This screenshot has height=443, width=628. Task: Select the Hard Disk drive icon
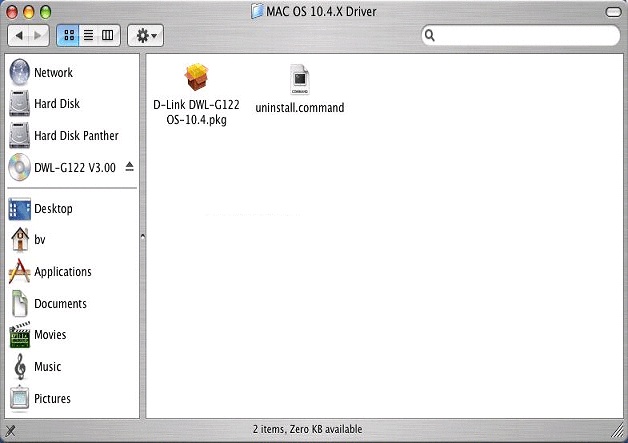pos(20,103)
